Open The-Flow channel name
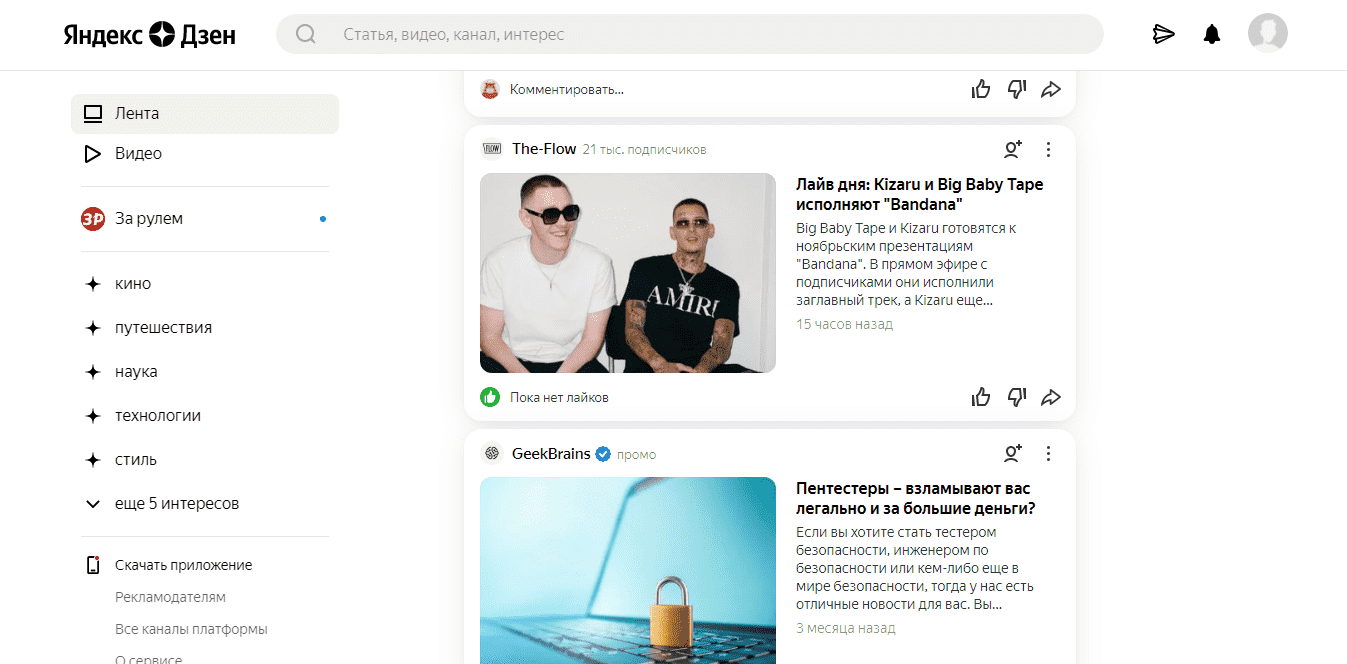The width and height of the screenshot is (1347, 664). tap(544, 149)
